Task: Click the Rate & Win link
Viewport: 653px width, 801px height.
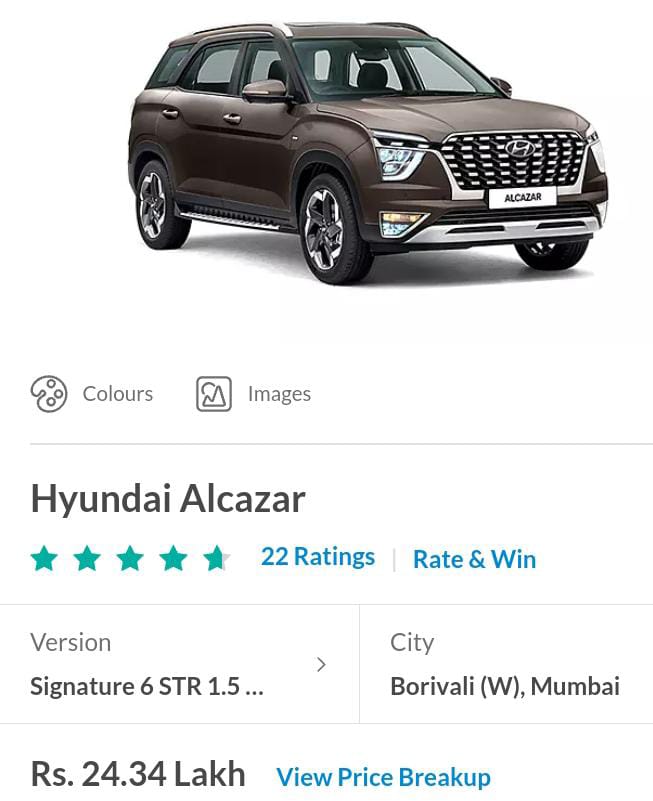Action: tap(474, 559)
